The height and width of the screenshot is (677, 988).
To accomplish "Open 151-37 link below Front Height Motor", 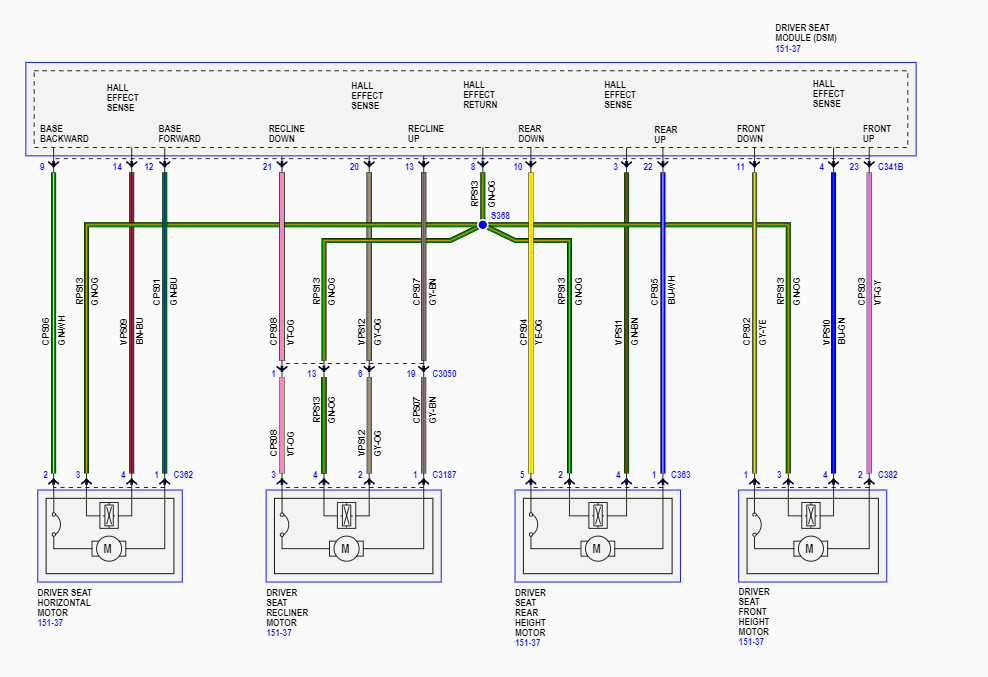I will [x=752, y=642].
